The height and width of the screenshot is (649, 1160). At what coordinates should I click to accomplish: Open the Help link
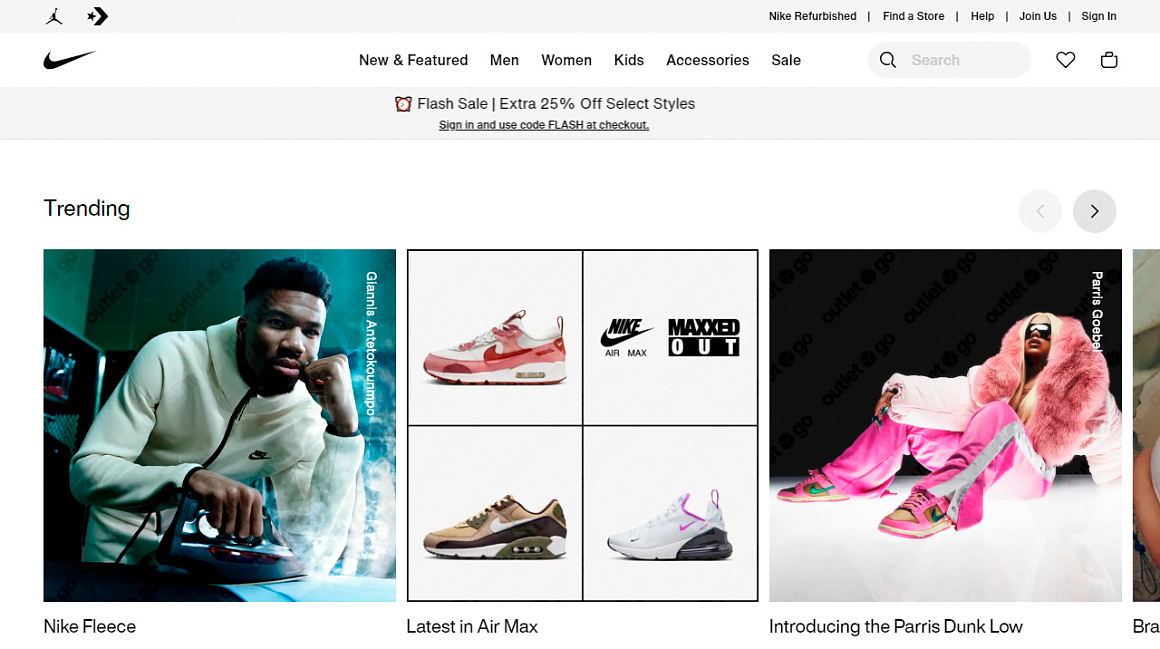(x=982, y=16)
